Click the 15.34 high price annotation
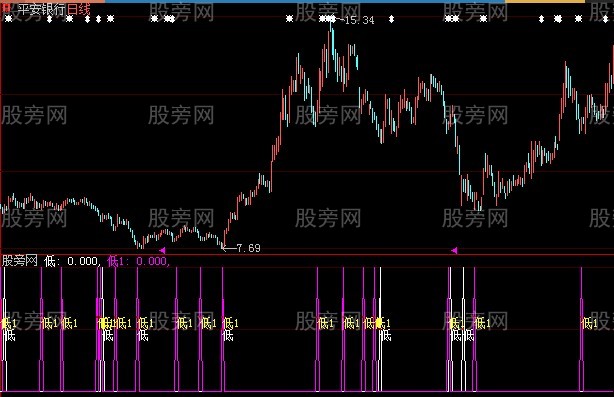This screenshot has height=397, width=614. coord(359,20)
